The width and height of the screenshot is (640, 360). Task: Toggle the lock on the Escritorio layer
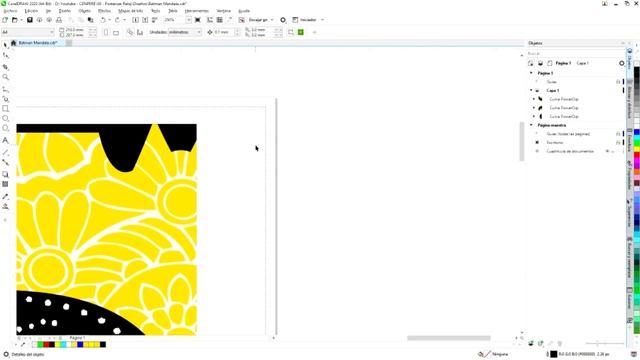[618, 142]
